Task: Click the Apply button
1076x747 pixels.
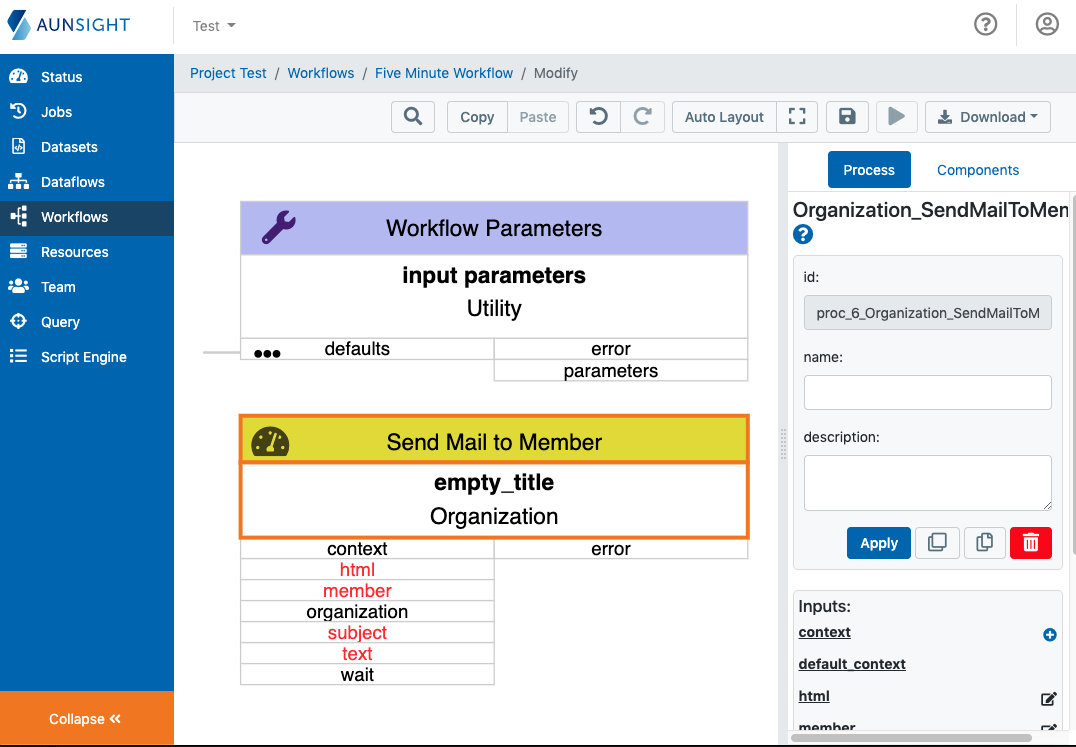Action: click(878, 542)
